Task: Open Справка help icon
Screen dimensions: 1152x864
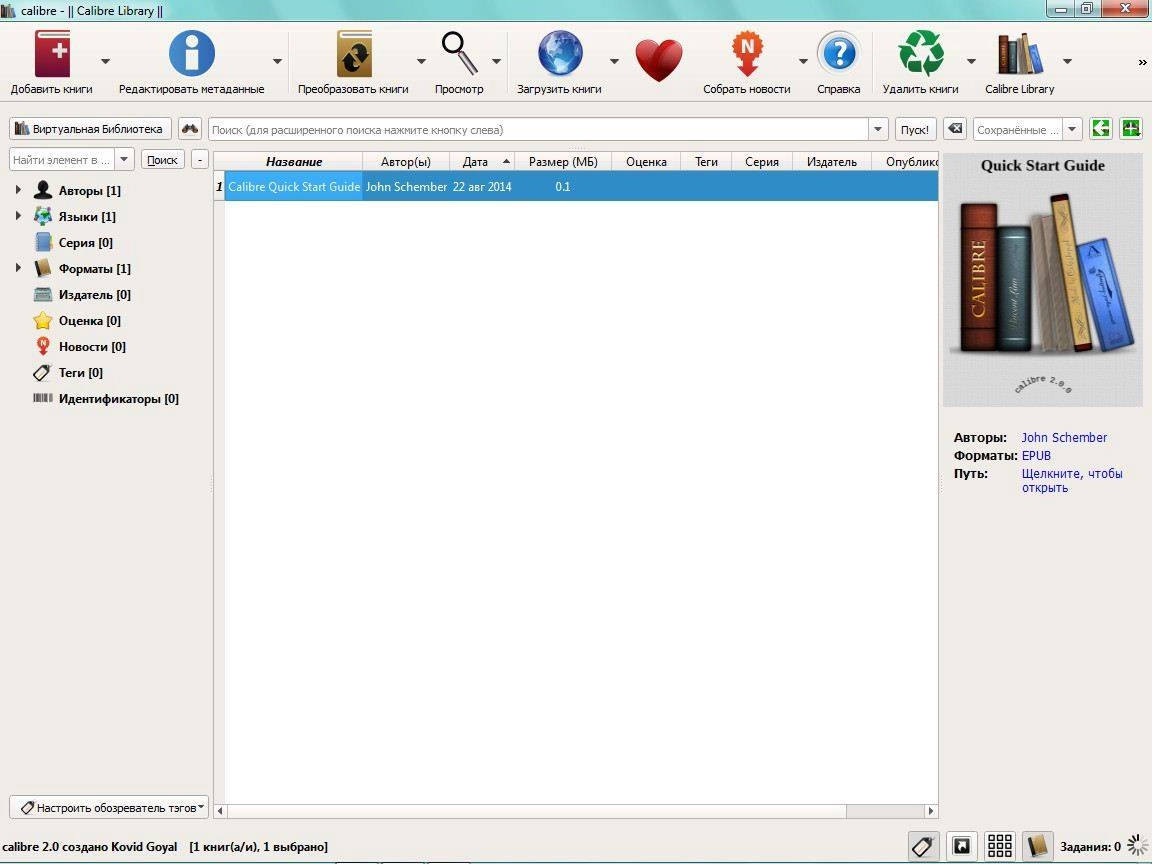Action: coord(839,54)
